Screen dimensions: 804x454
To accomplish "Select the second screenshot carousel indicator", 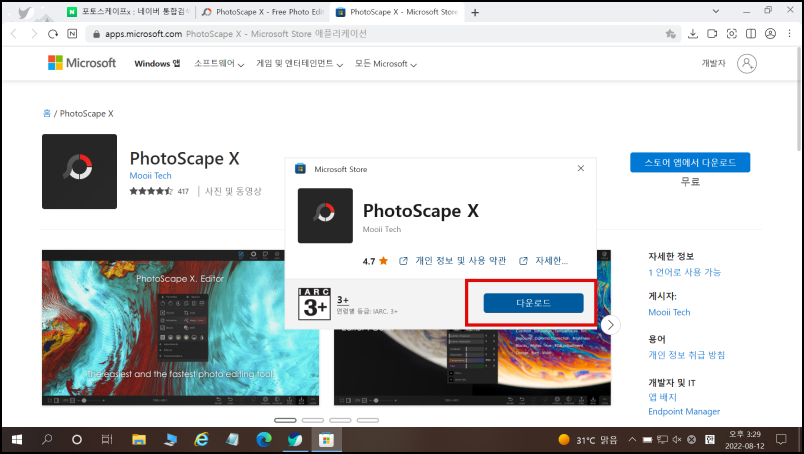I will (313, 420).
